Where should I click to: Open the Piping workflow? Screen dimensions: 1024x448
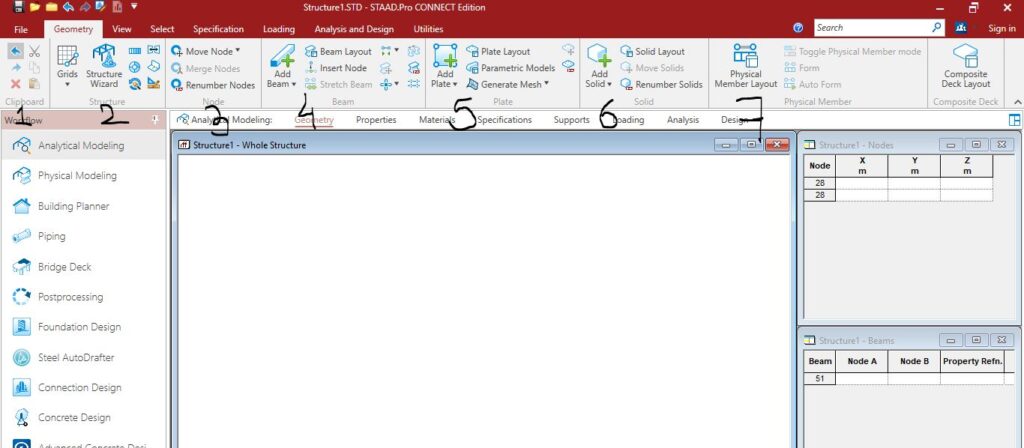[x=83, y=236]
